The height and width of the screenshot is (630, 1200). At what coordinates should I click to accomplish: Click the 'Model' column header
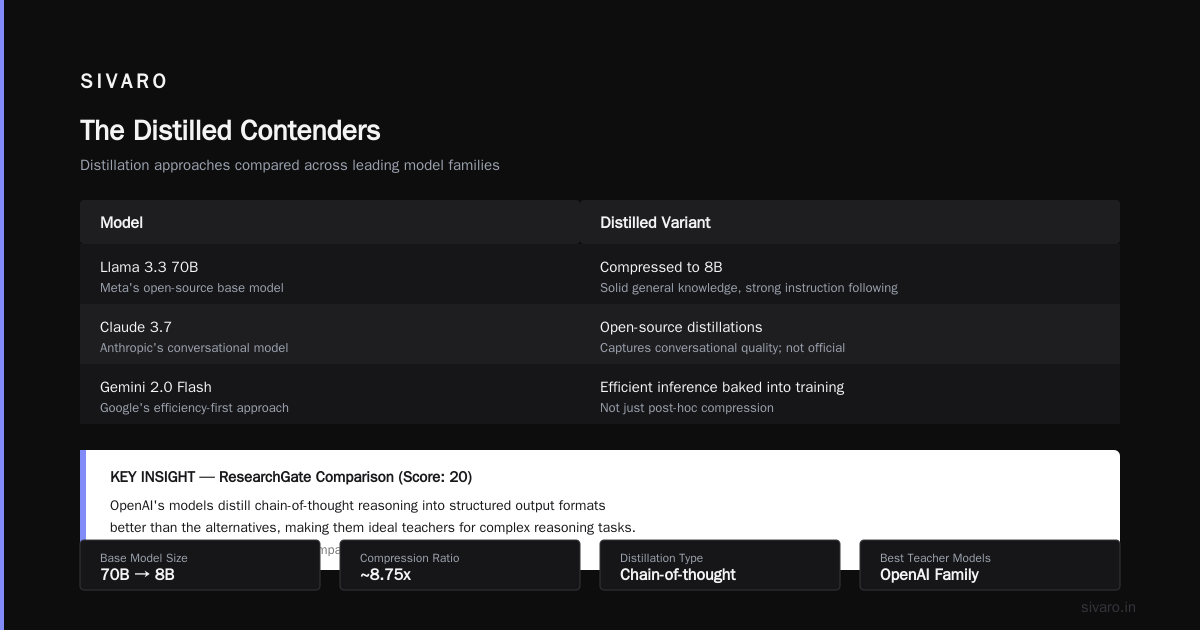point(121,223)
